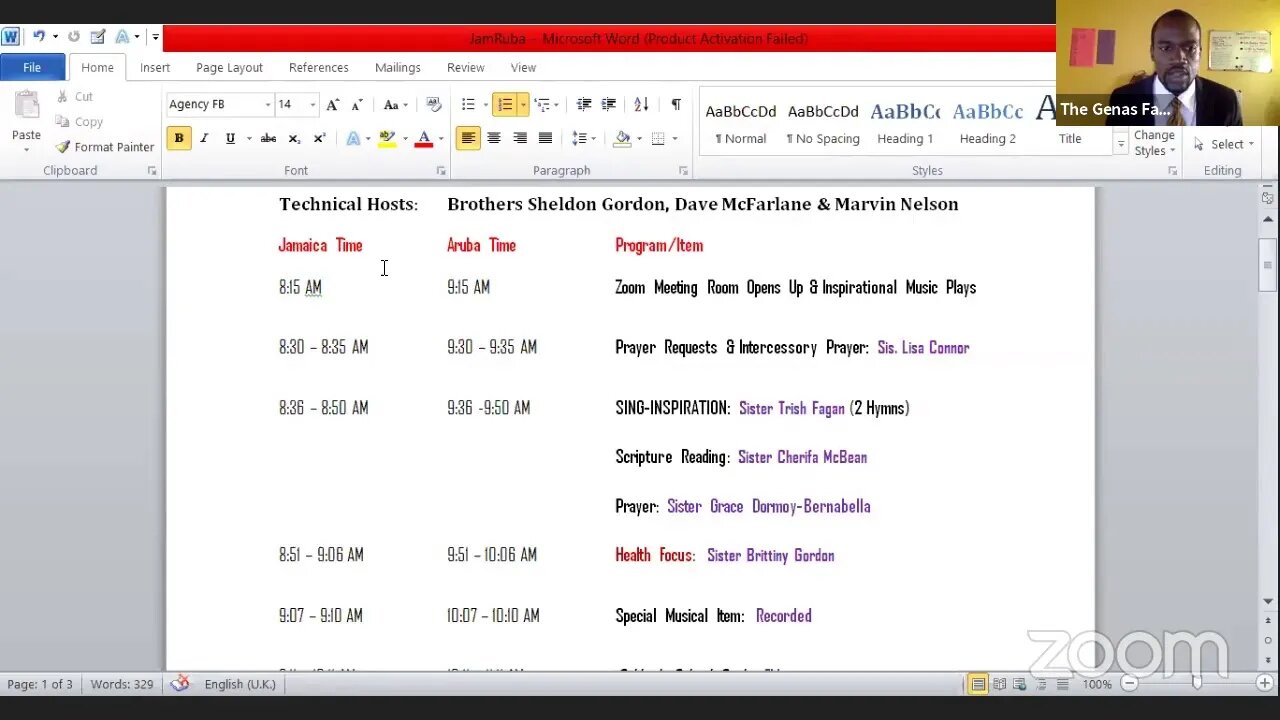Click the Clear Formatting icon
Screen dimensions: 1280x720
(433, 104)
